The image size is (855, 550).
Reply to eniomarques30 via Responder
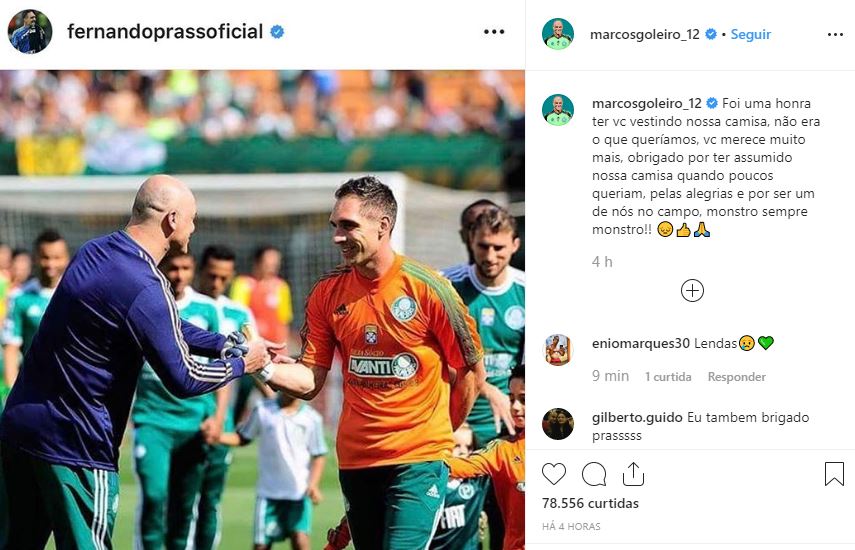pyautogui.click(x=737, y=377)
